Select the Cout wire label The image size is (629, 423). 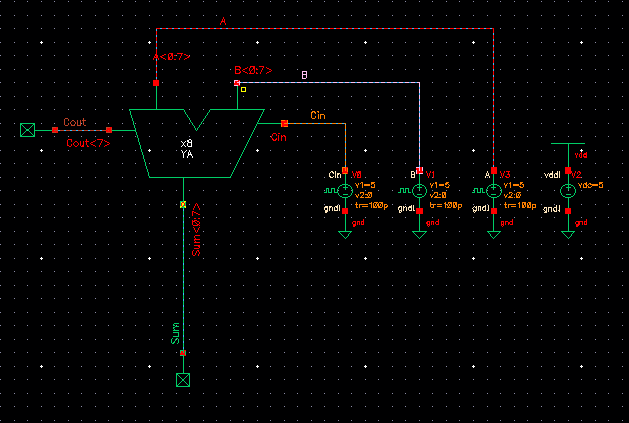[x=75, y=122]
